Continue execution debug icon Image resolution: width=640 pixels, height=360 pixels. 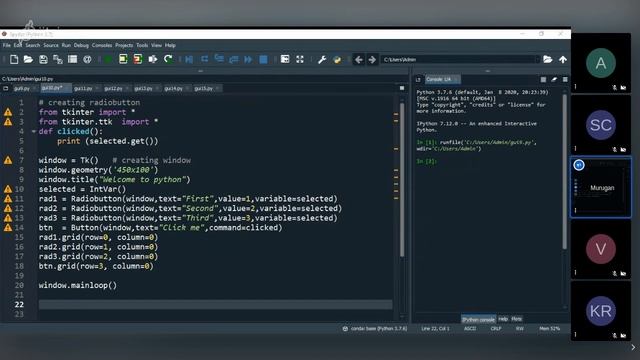[248, 60]
